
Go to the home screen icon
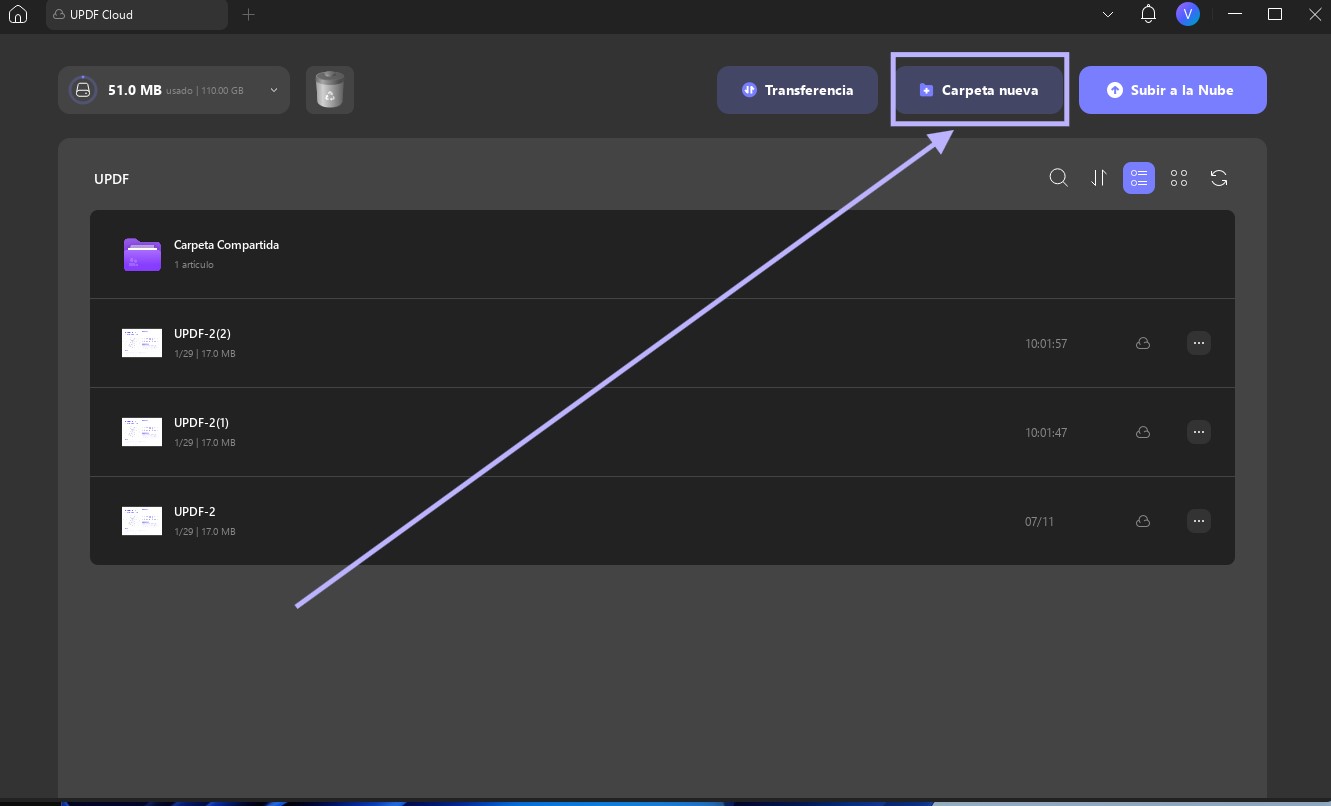[17, 14]
